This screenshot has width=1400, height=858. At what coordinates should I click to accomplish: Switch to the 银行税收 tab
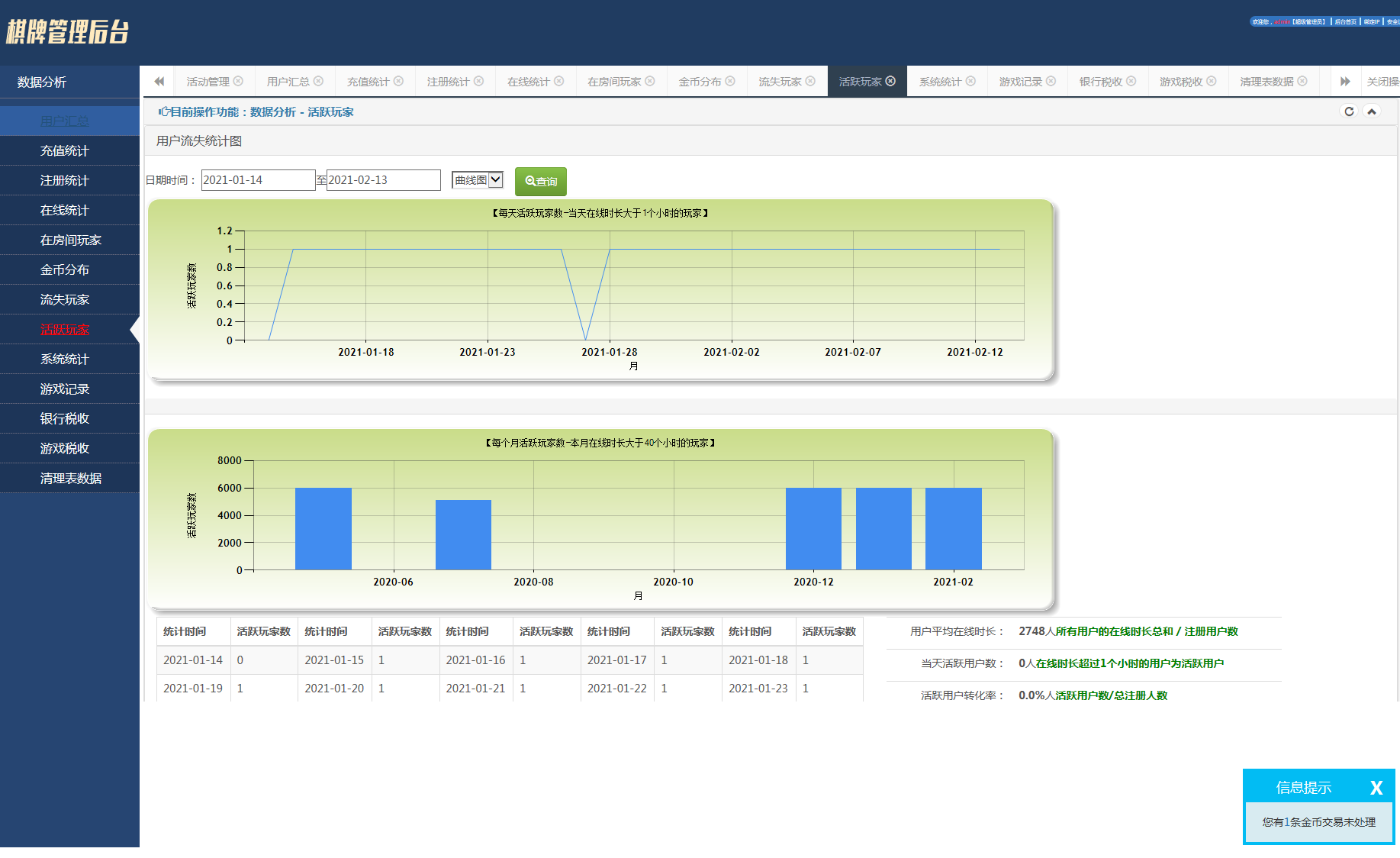1100,82
